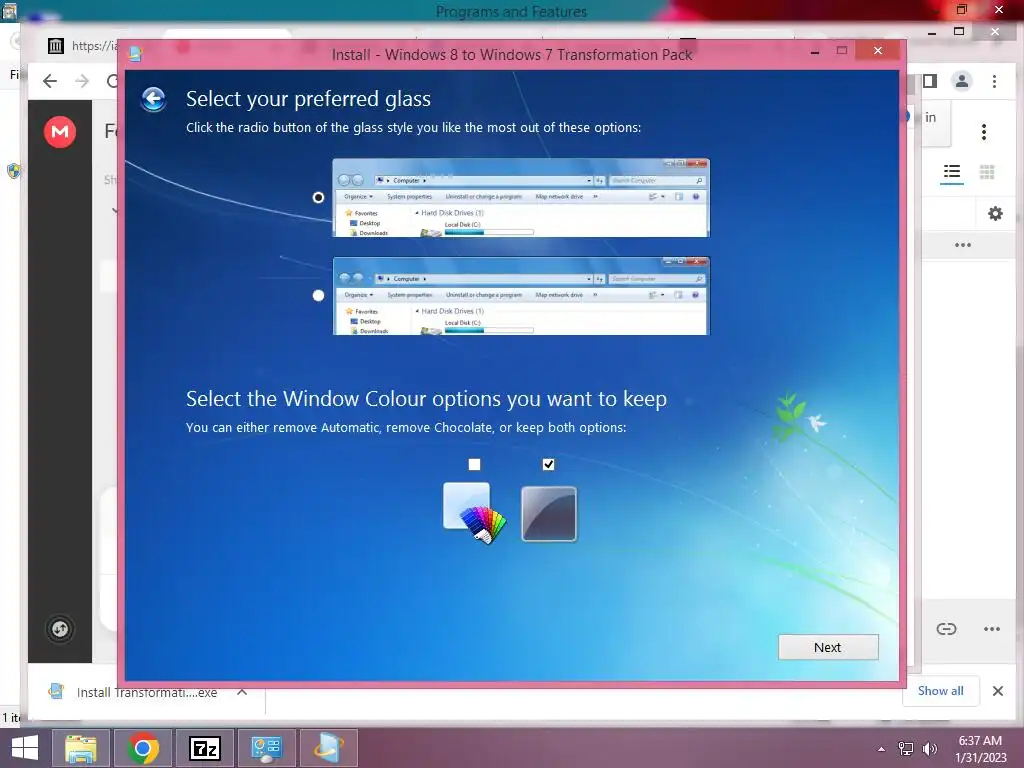Click MEGA sidebar sync circle icon
Viewport: 1024px width, 768px height.
point(60,629)
